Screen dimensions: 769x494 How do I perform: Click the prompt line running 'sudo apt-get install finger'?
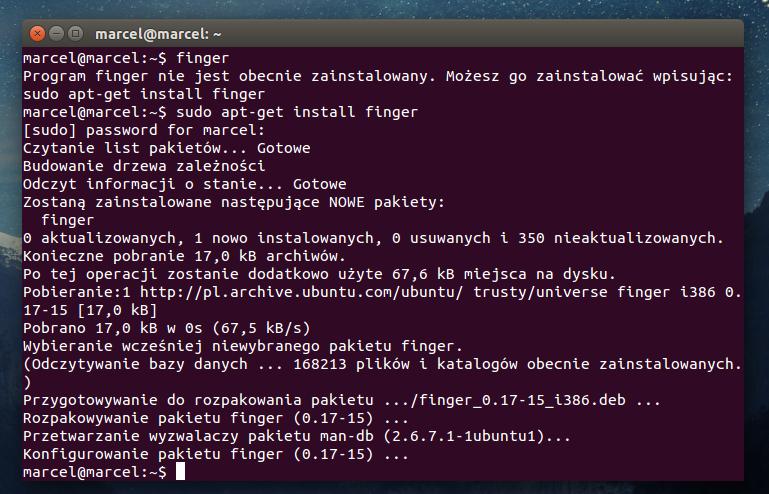point(220,112)
